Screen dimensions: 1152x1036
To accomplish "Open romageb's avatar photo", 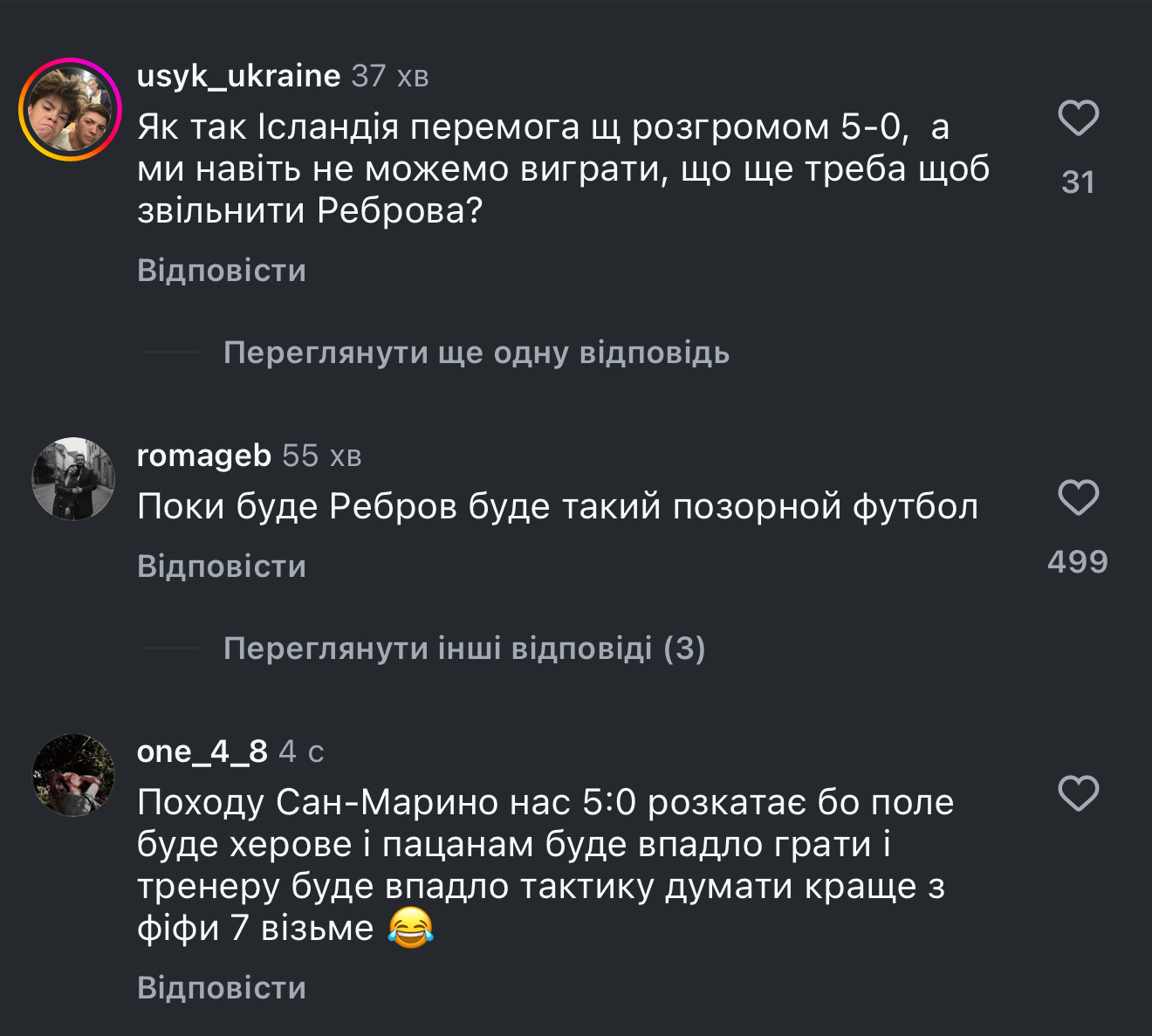I will tap(73, 479).
